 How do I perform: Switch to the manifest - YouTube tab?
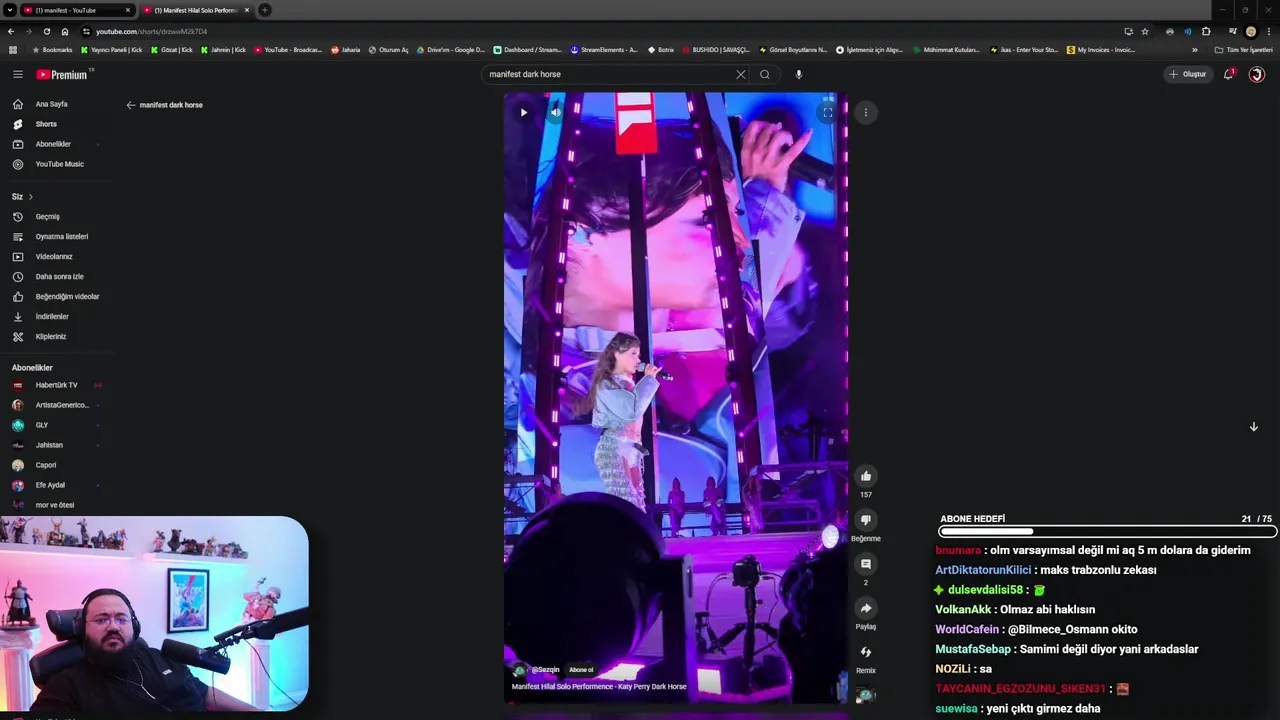click(x=78, y=10)
